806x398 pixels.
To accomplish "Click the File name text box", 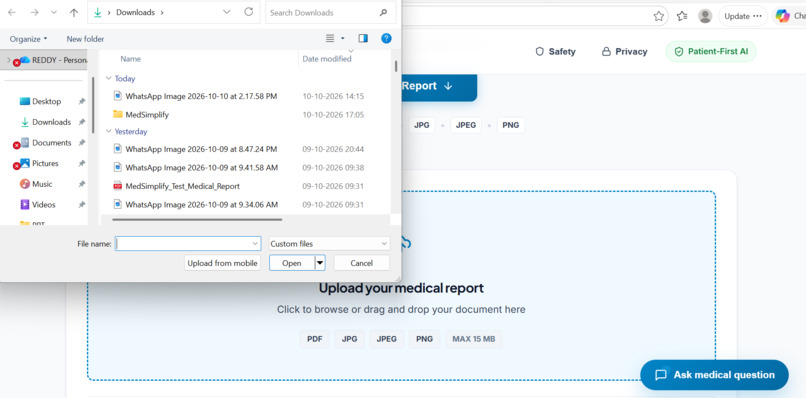I will tap(188, 244).
